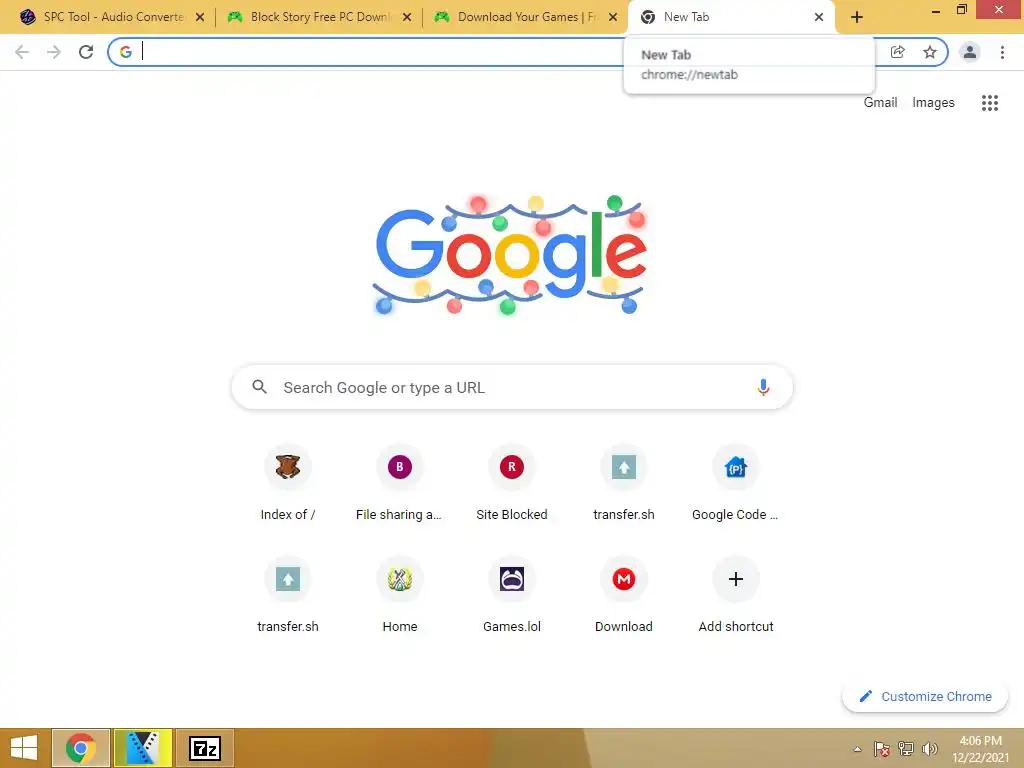Show hidden system tray icons
This screenshot has height=768, width=1024.
[x=857, y=749]
